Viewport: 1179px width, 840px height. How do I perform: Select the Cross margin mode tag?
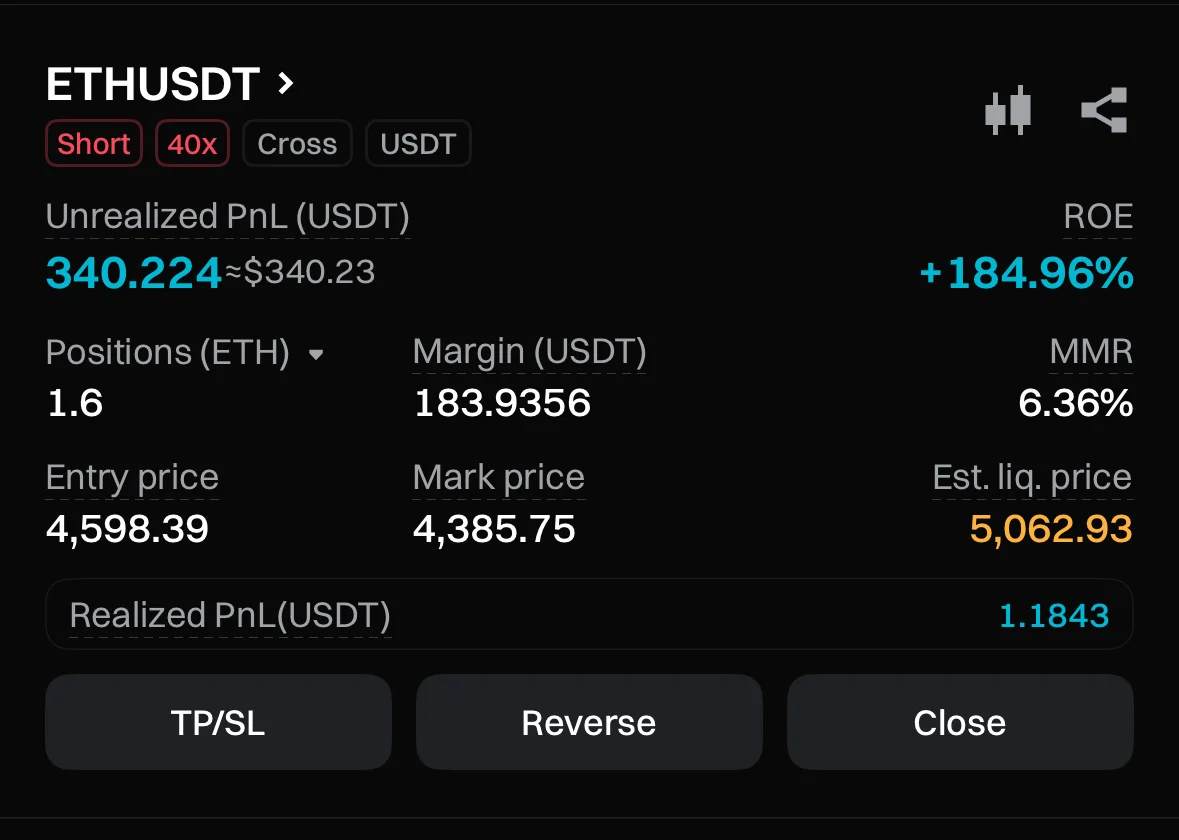point(297,144)
